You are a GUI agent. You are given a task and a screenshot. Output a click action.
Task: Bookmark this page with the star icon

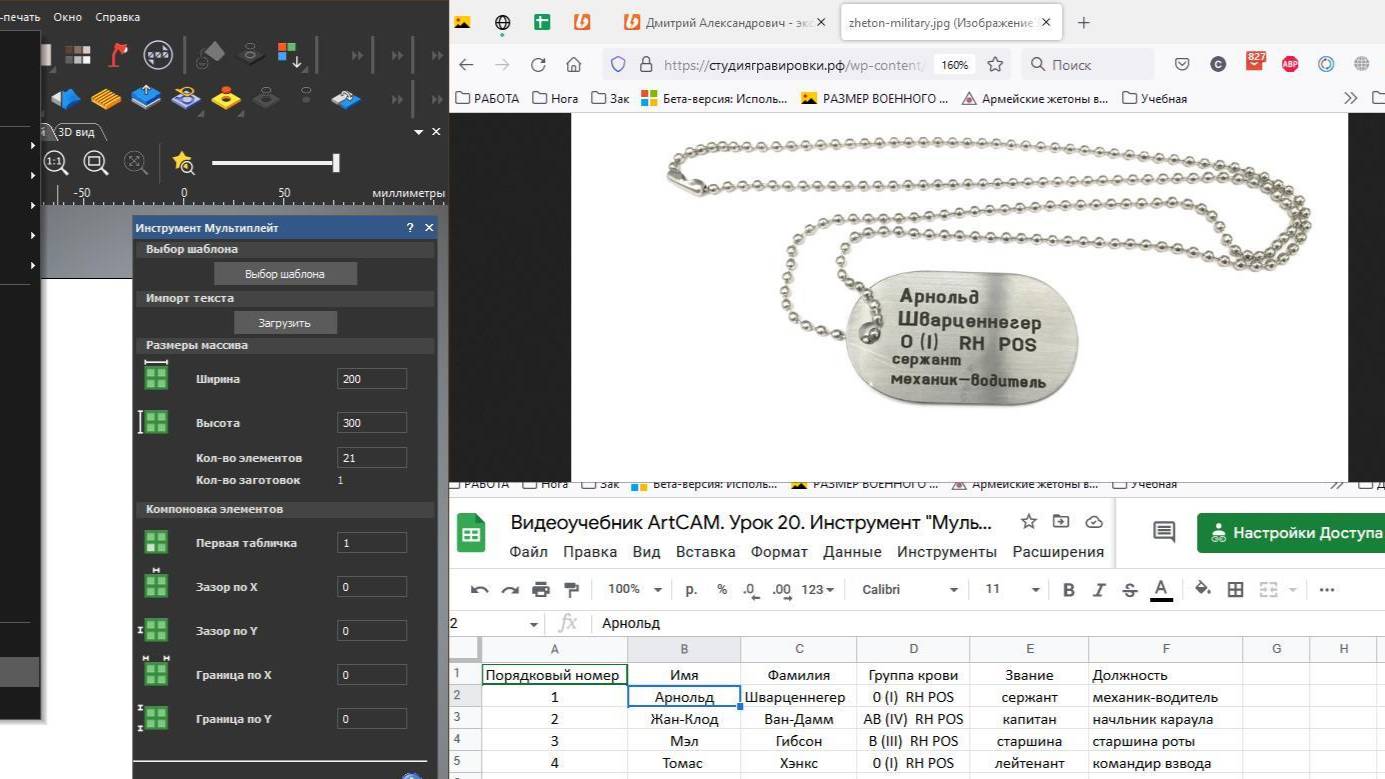[995, 64]
